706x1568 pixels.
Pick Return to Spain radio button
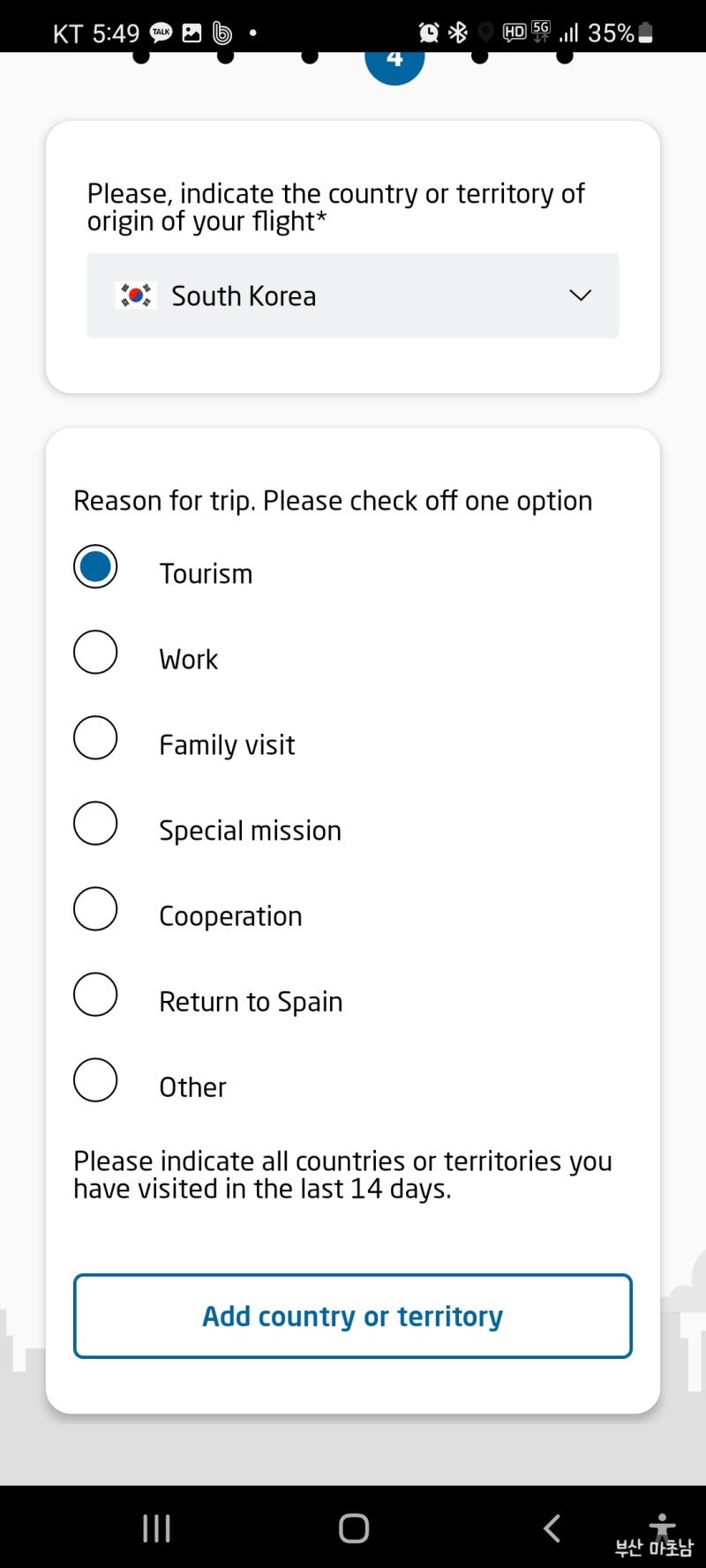click(x=95, y=995)
